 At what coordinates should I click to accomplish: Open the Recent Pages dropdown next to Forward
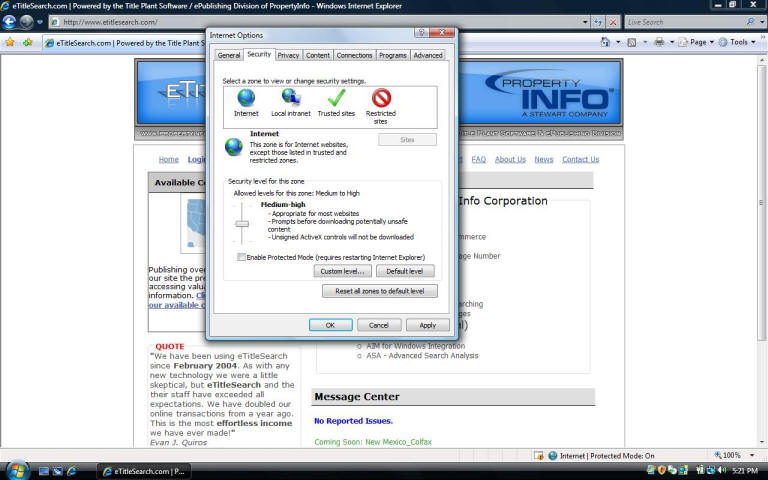[x=40, y=22]
